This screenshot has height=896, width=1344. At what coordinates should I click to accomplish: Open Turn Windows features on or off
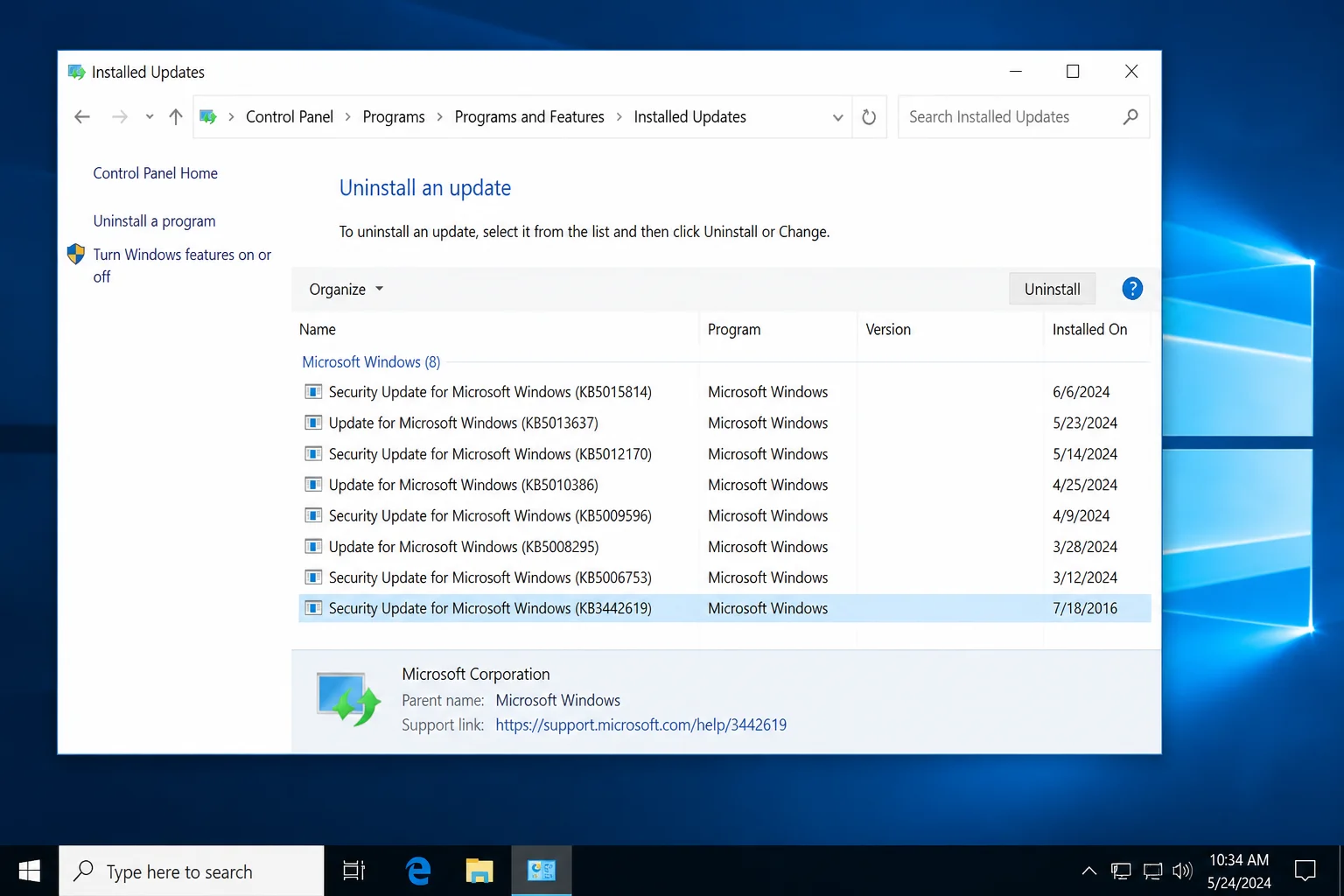[182, 265]
